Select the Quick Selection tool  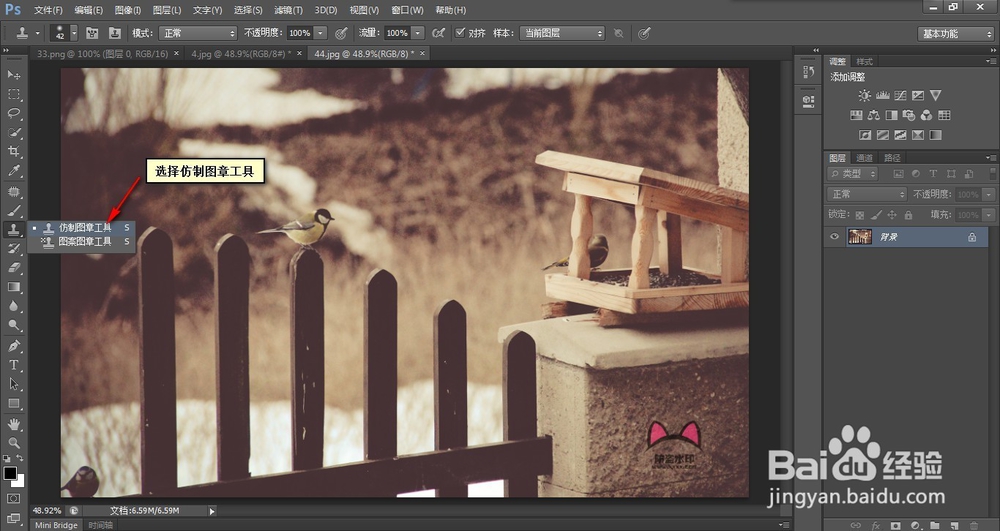13,133
